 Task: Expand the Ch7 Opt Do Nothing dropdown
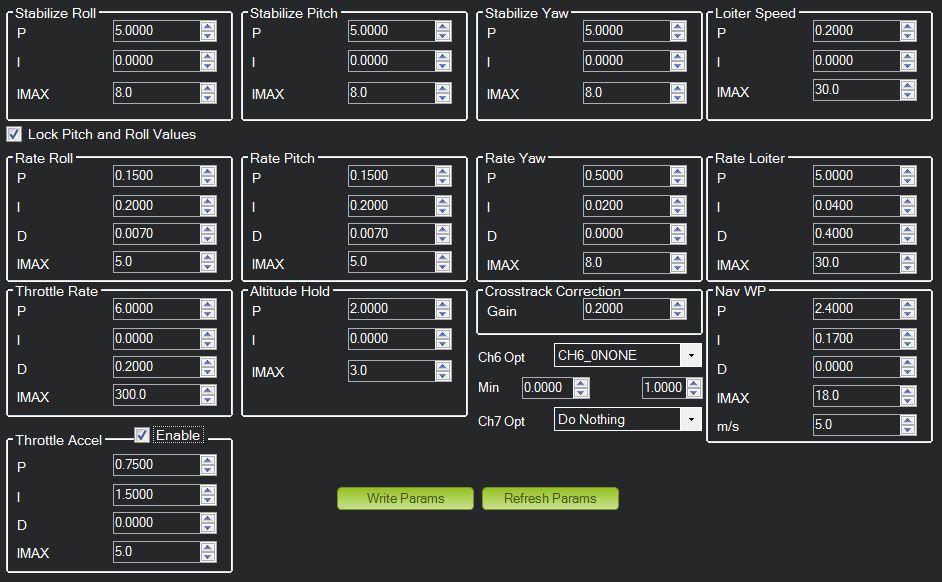pos(691,419)
